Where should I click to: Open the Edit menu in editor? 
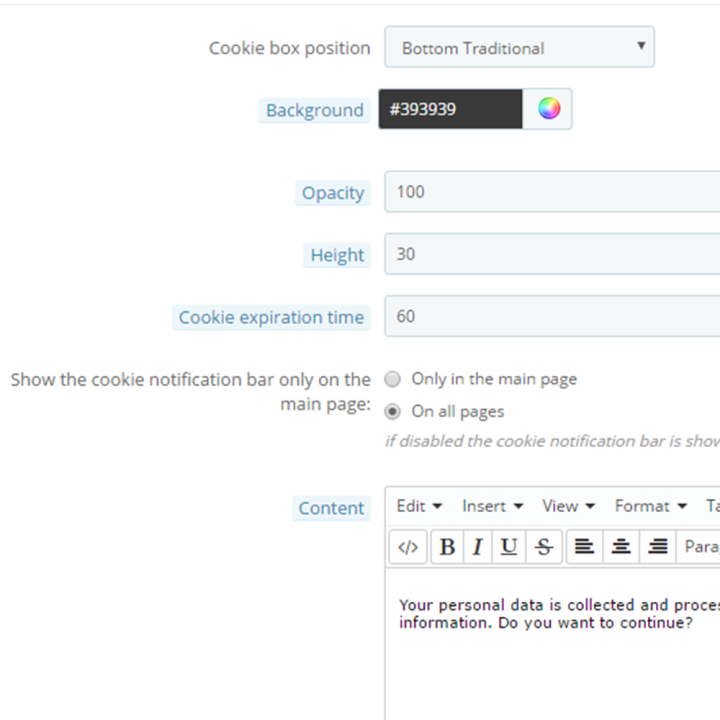[419, 506]
